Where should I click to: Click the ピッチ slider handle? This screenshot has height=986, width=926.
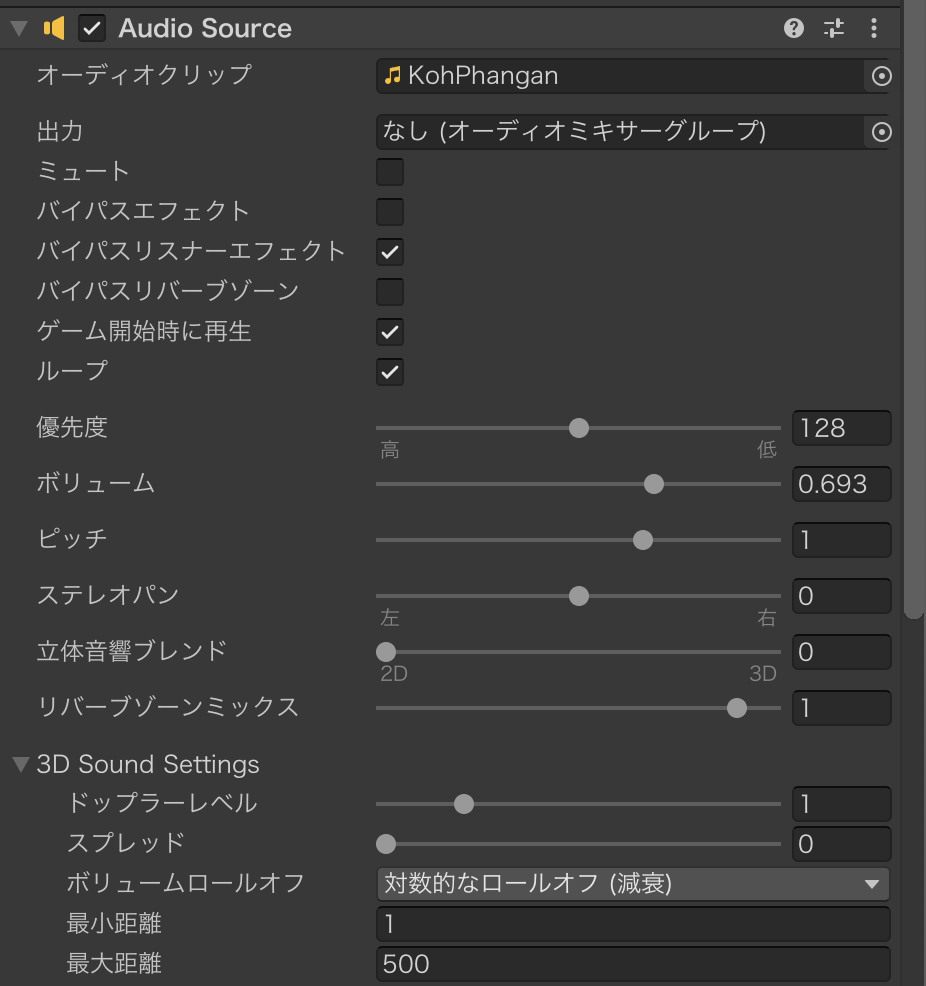pyautogui.click(x=643, y=540)
